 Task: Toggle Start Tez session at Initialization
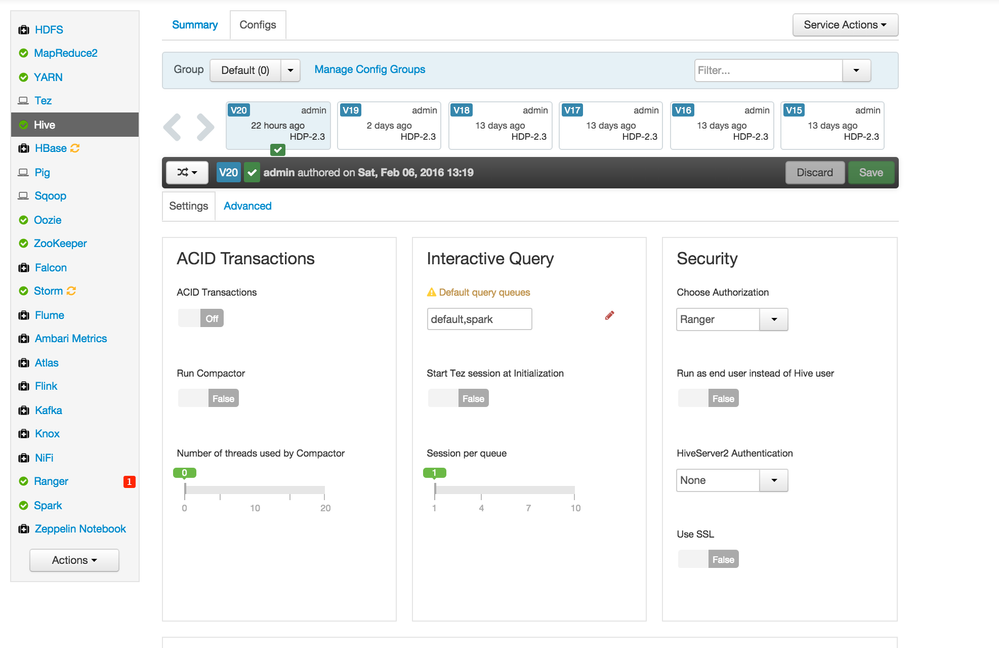pos(458,399)
